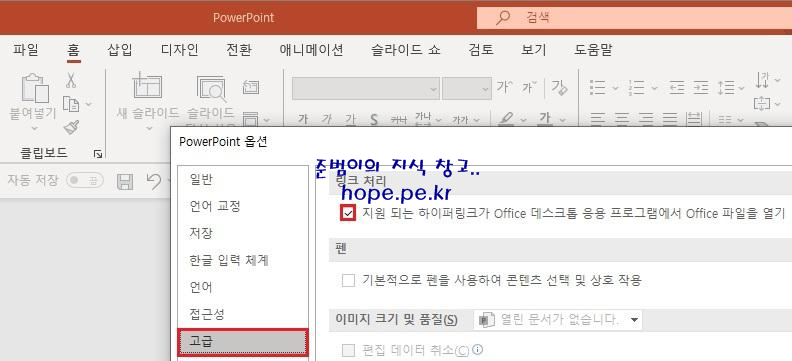Screen dimensions: 792x361
Task: Expand the Copy options arrow
Action: coord(89,104)
